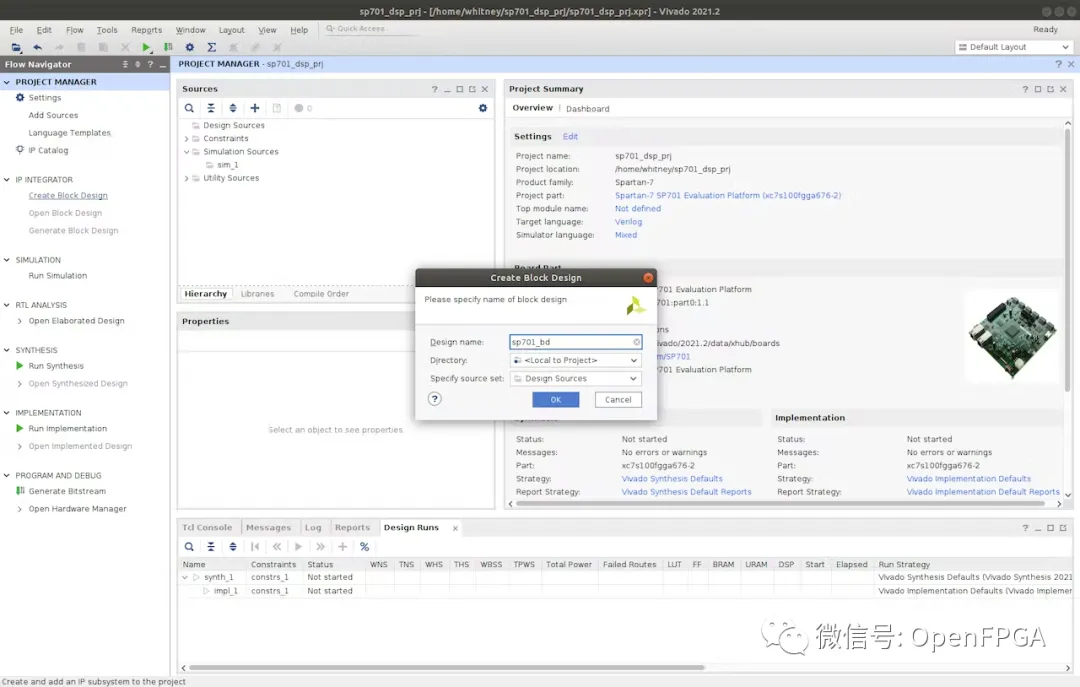Switch to the Tcl Console tab
This screenshot has height=687, width=1080.
[207, 528]
